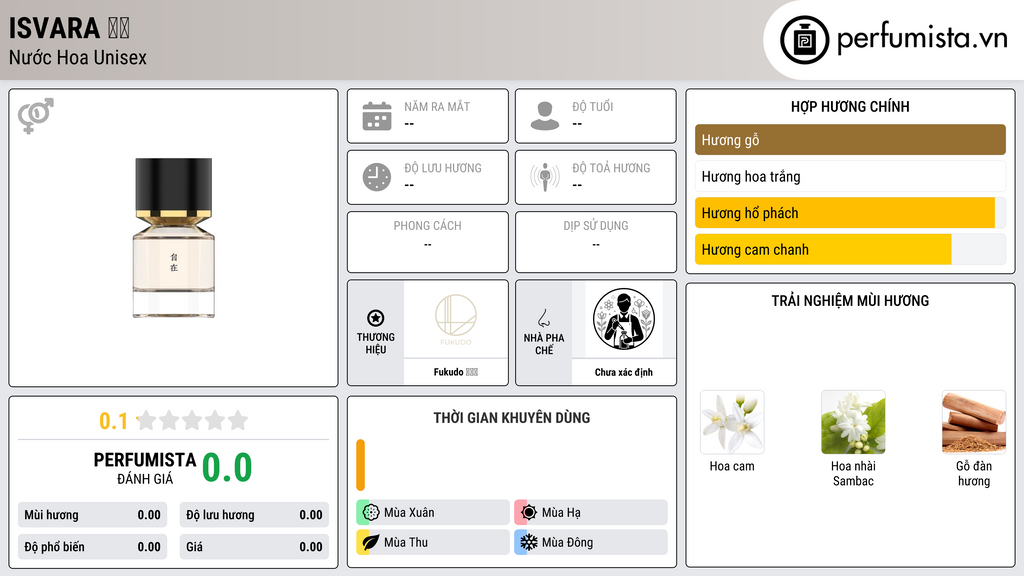1024x576 pixels.
Task: Click the star badge icon above Thương hiệu
Action: coord(376,318)
